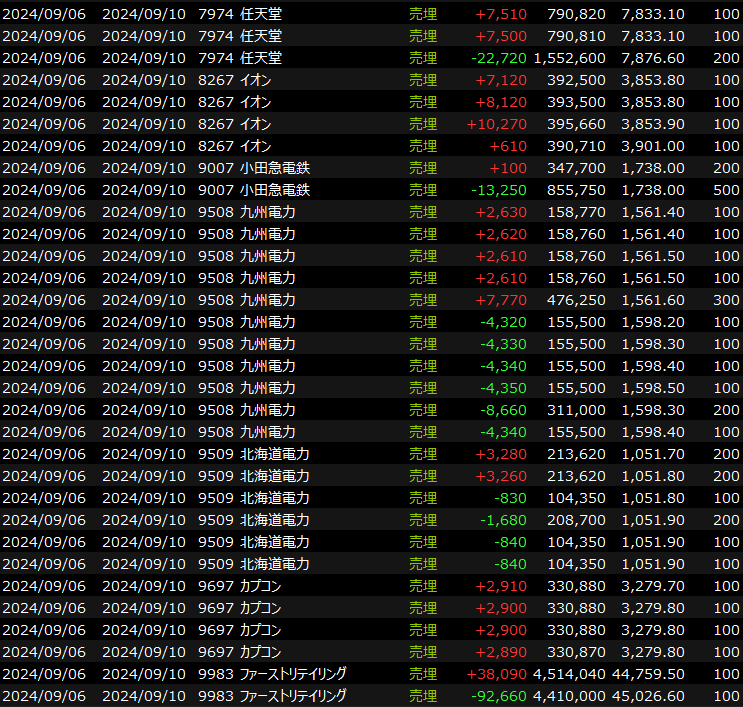Image resolution: width=743 pixels, height=707 pixels.
Task: Click the 3,901.00 price cell
Action: 653,146
